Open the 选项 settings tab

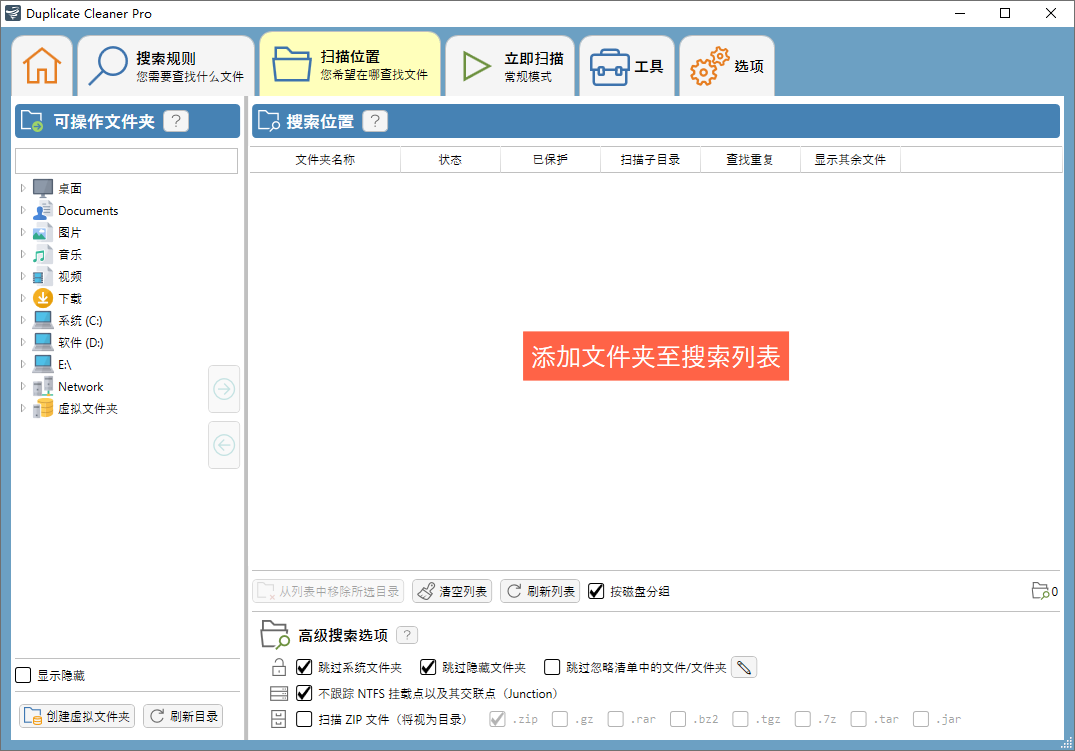click(x=727, y=66)
